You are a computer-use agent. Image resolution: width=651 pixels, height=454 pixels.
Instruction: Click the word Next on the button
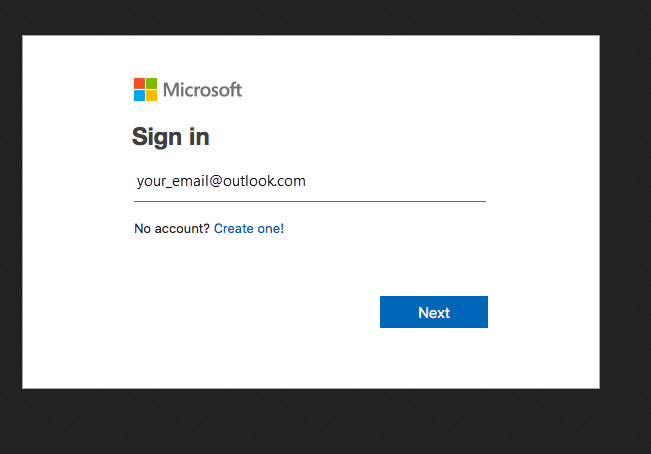click(x=434, y=312)
